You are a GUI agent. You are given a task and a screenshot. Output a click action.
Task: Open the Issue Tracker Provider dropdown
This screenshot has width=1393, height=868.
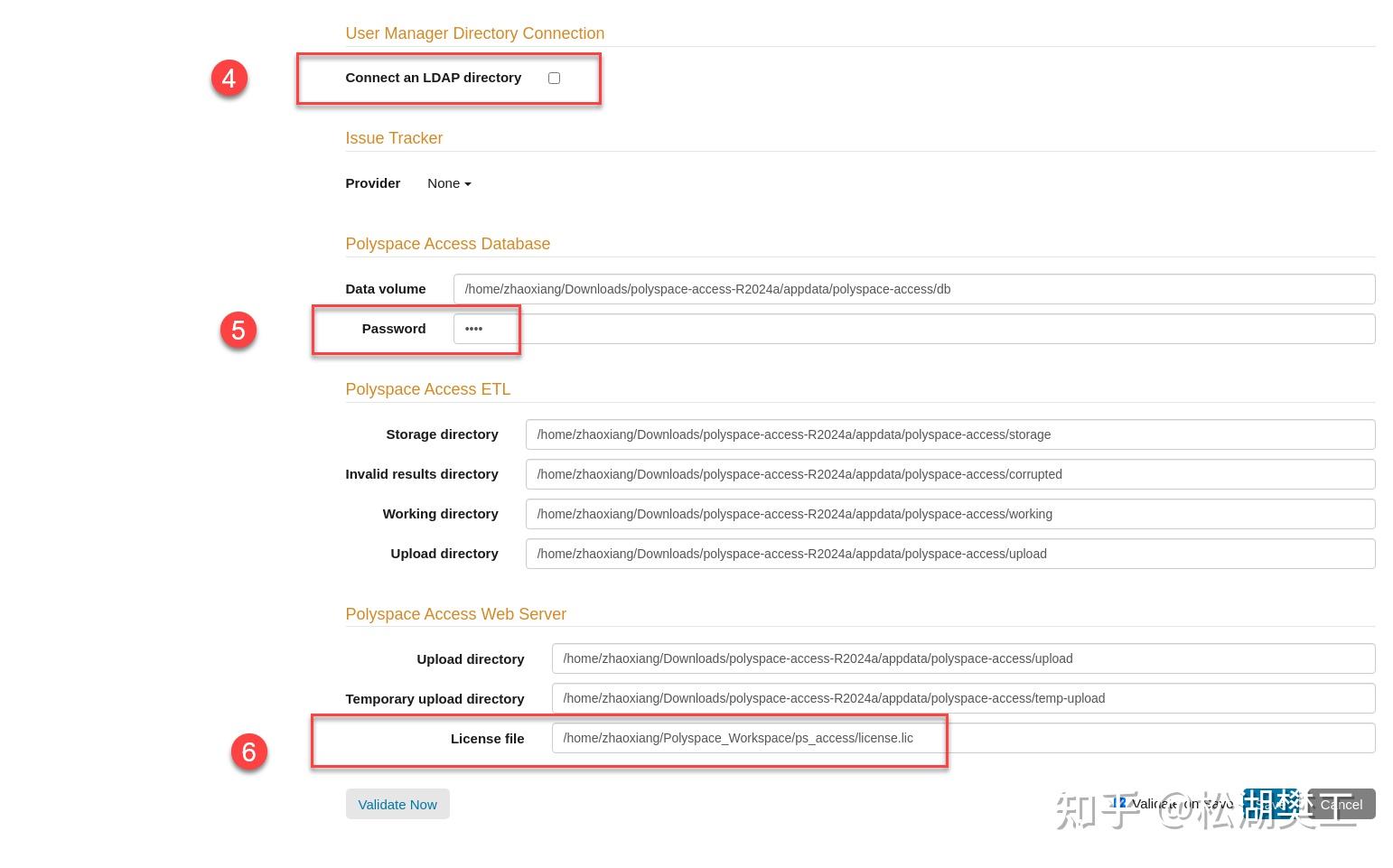click(448, 183)
